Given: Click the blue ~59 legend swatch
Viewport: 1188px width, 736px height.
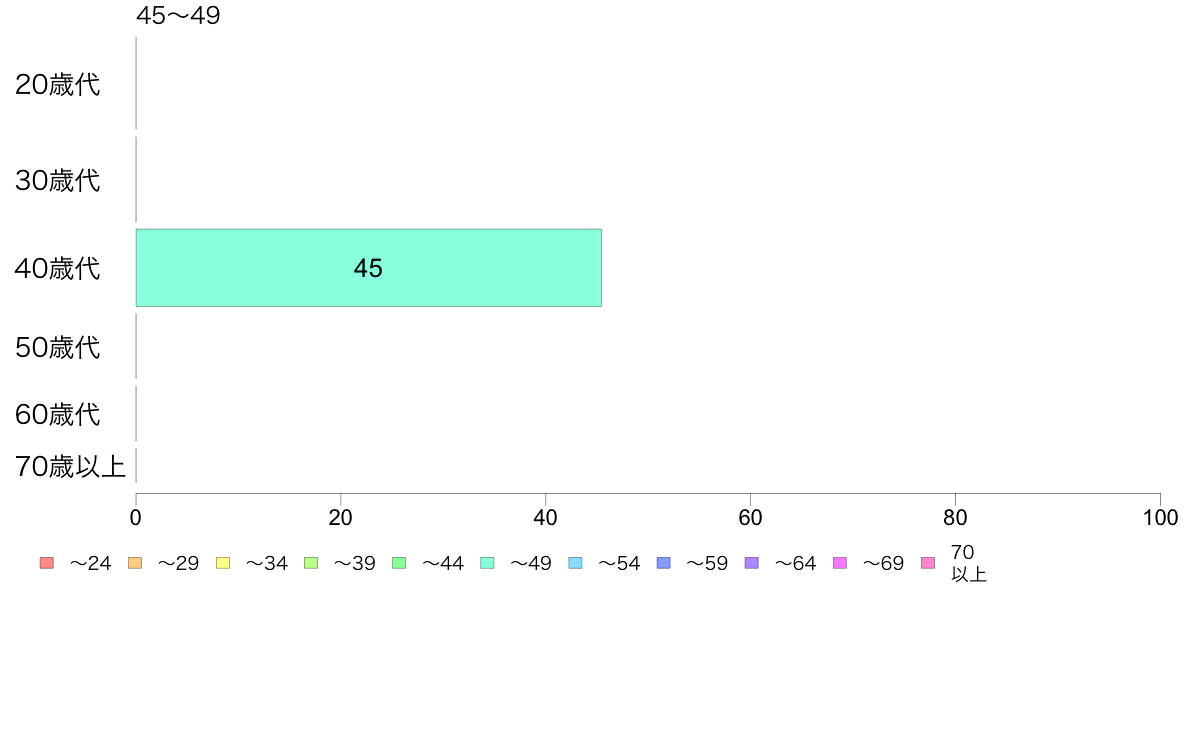Looking at the screenshot, I should click(x=664, y=562).
